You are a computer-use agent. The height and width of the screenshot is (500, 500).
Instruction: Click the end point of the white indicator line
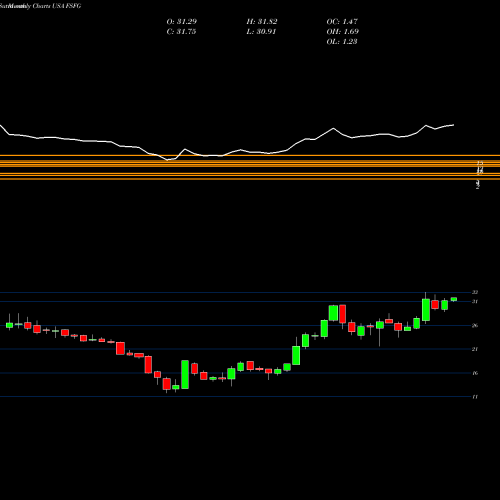[454, 125]
